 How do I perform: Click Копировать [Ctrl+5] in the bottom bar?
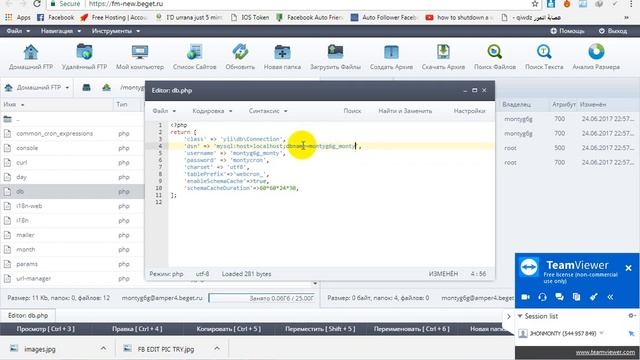[x=229, y=329]
